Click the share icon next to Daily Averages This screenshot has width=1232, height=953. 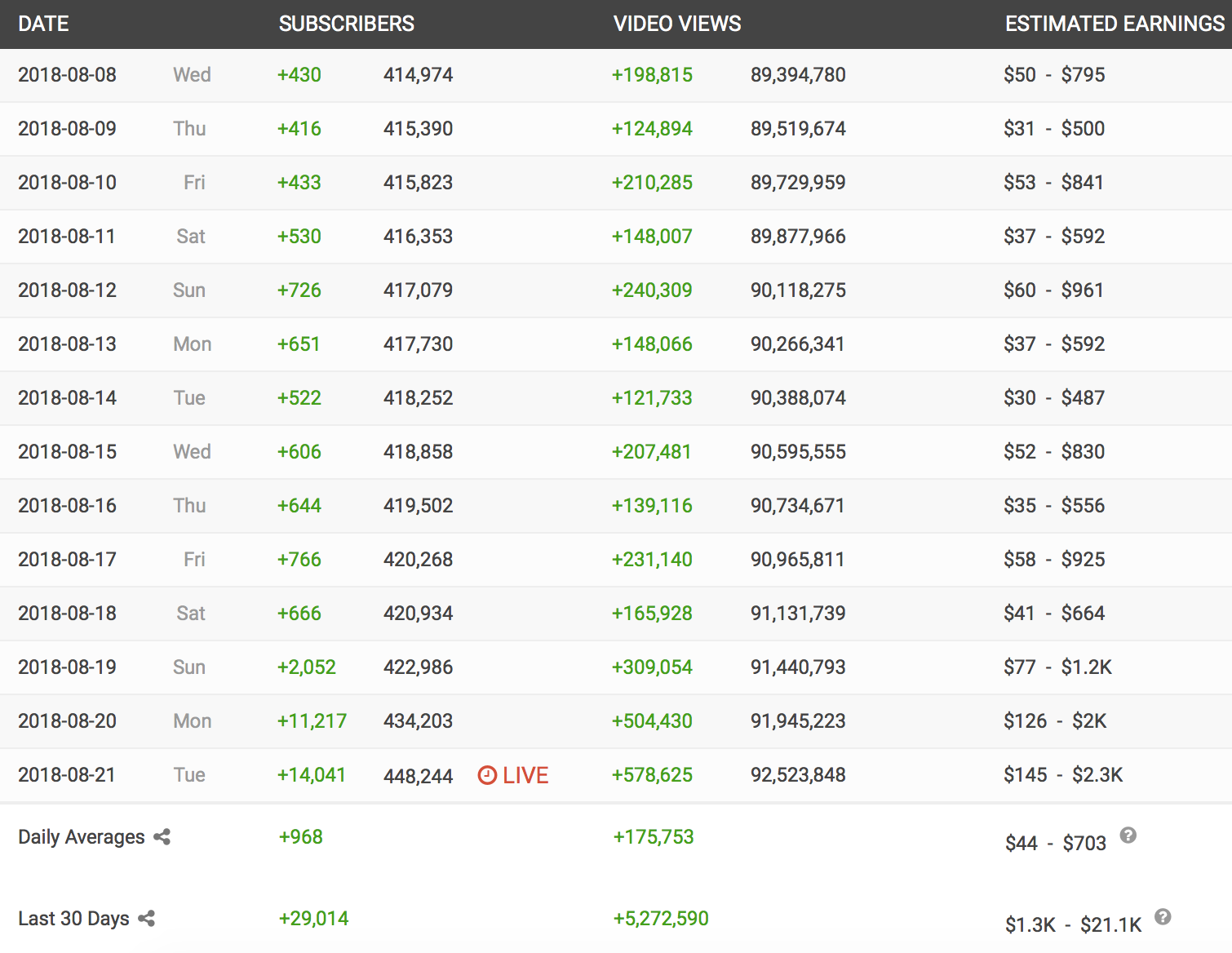162,837
